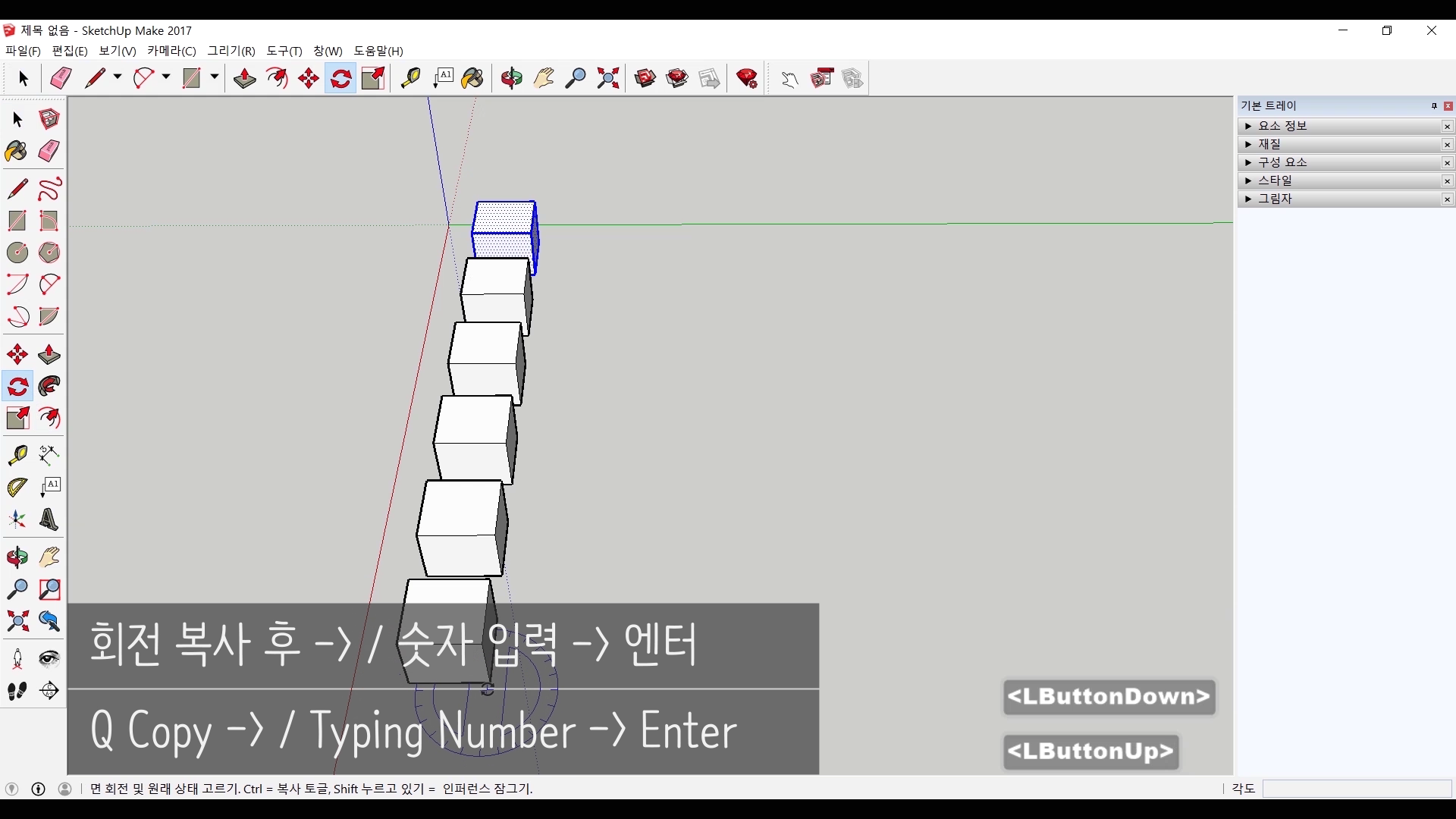Click the Orbit tool in left toolbar
Image resolution: width=1456 pixels, height=819 pixels.
17,557
